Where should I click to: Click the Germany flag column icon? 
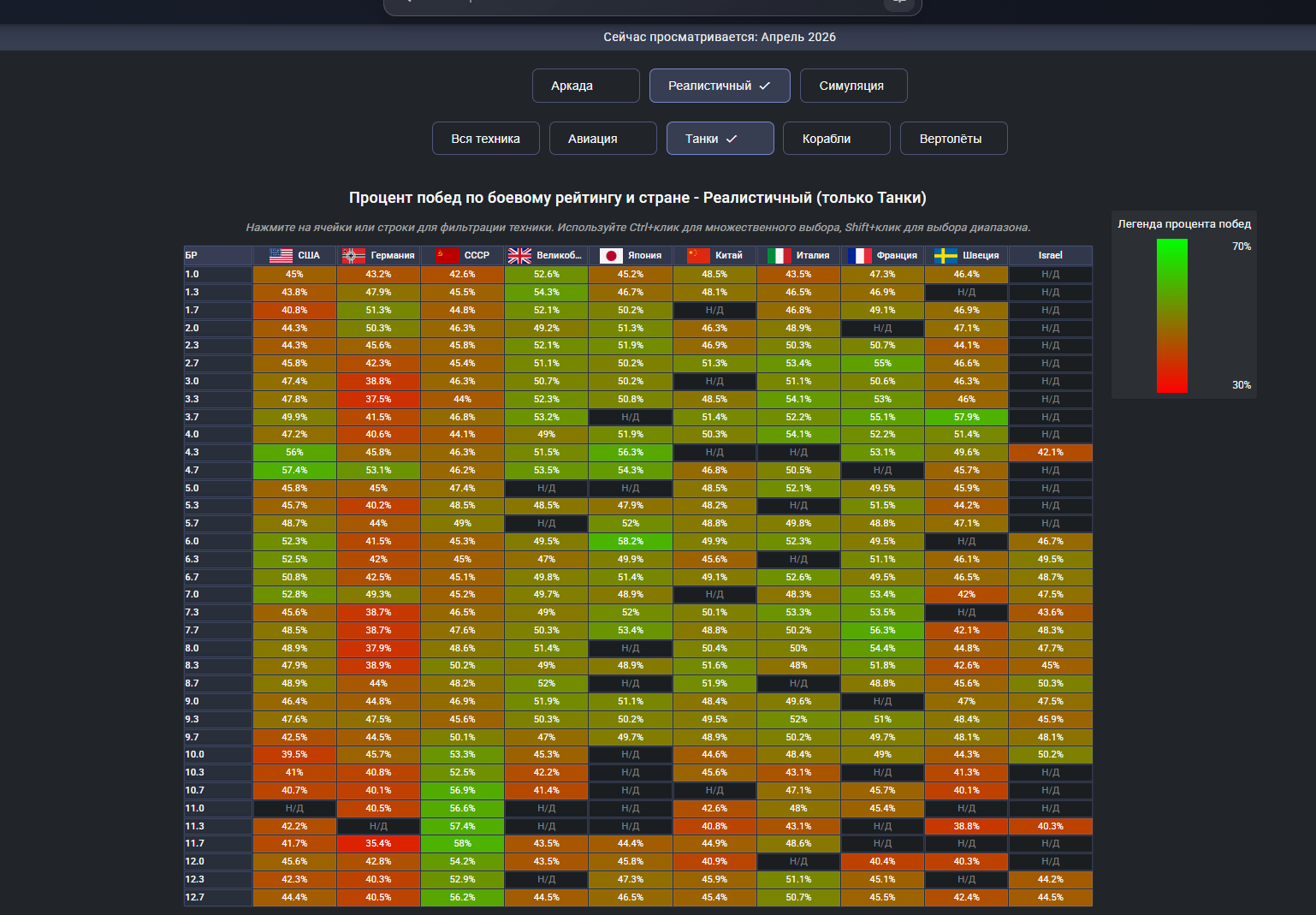pos(353,255)
